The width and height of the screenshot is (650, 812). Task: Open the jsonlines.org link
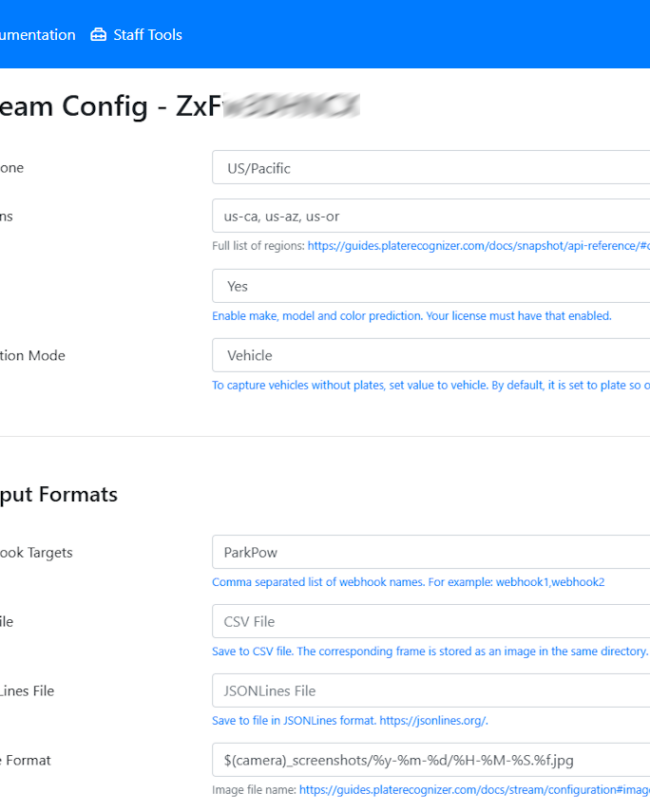click(x=434, y=720)
